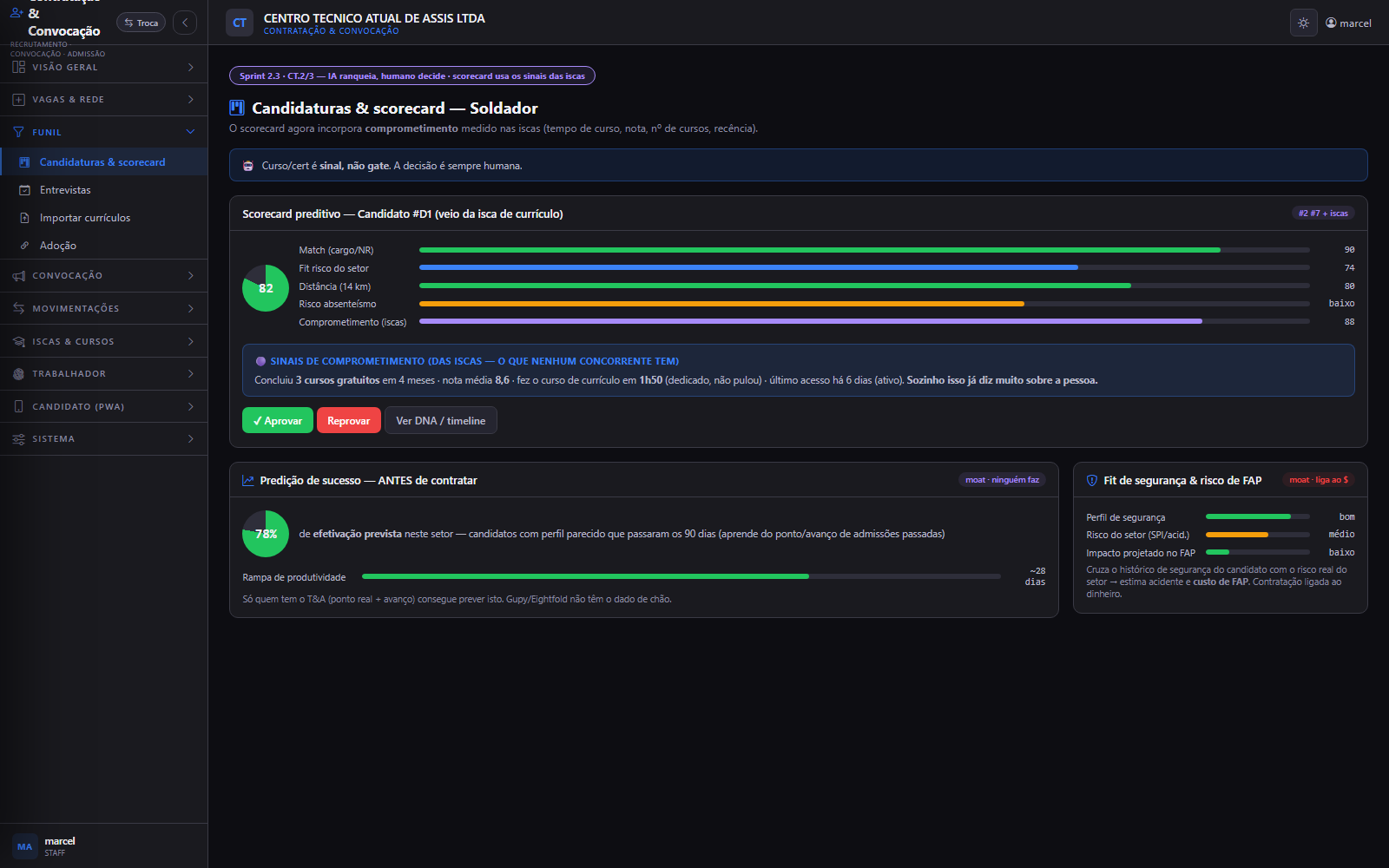This screenshot has height=868, width=1389.
Task: Click the Sistema sliders icon
Action: tap(19, 439)
